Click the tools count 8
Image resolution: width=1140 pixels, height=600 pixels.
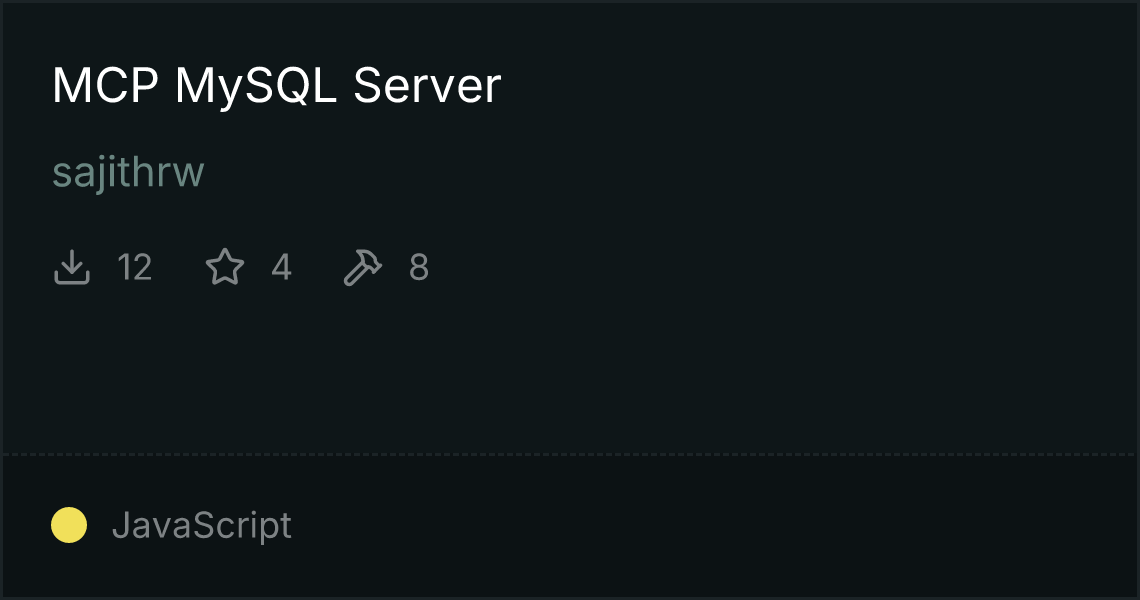[419, 267]
